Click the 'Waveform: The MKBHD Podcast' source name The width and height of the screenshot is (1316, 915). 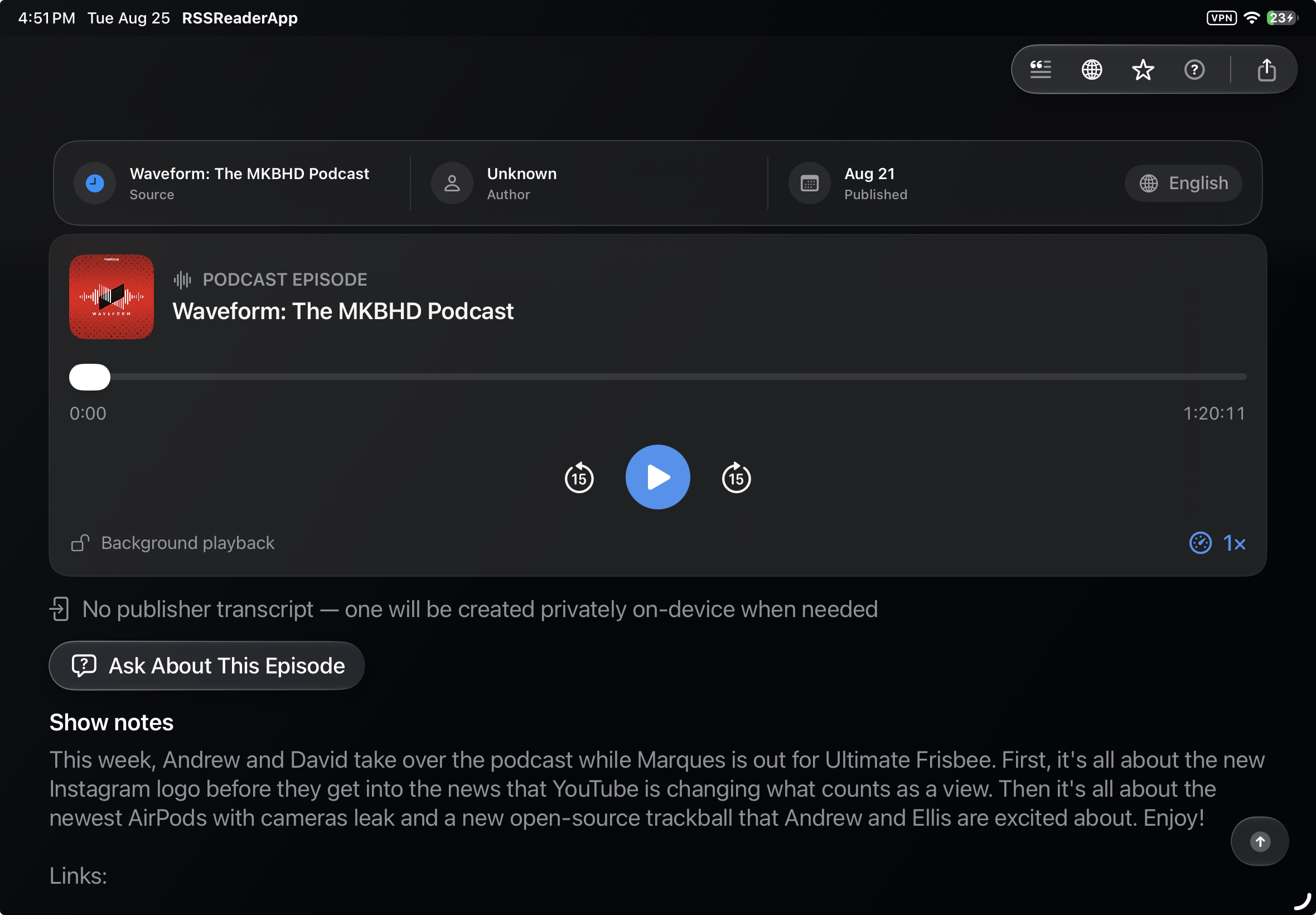(x=249, y=174)
